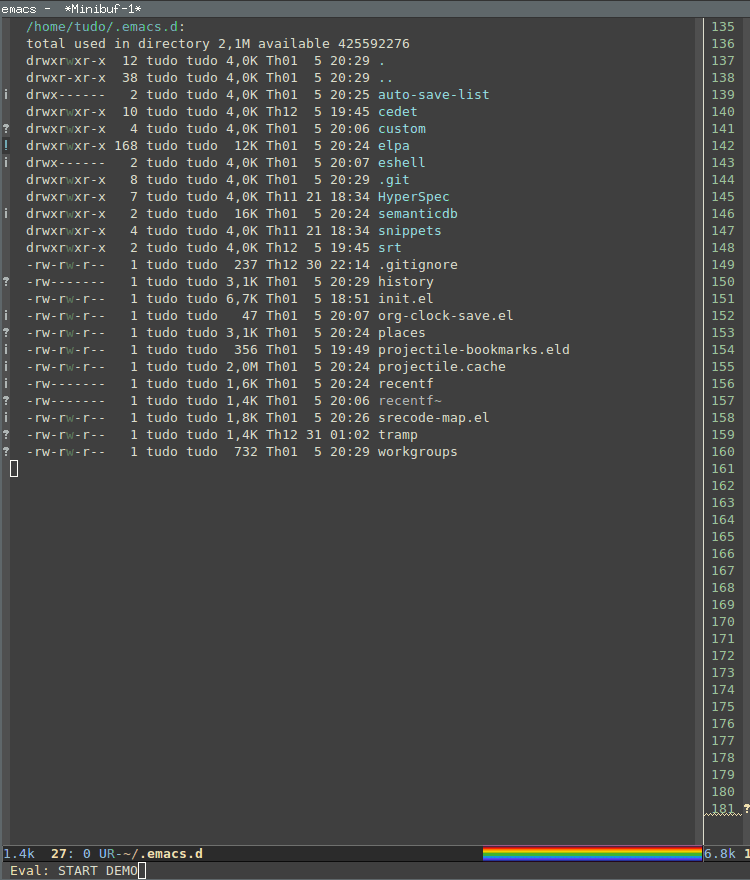Image resolution: width=750 pixels, height=880 pixels.
Task: Open the elpa directory entry
Action: pyautogui.click(x=394, y=146)
